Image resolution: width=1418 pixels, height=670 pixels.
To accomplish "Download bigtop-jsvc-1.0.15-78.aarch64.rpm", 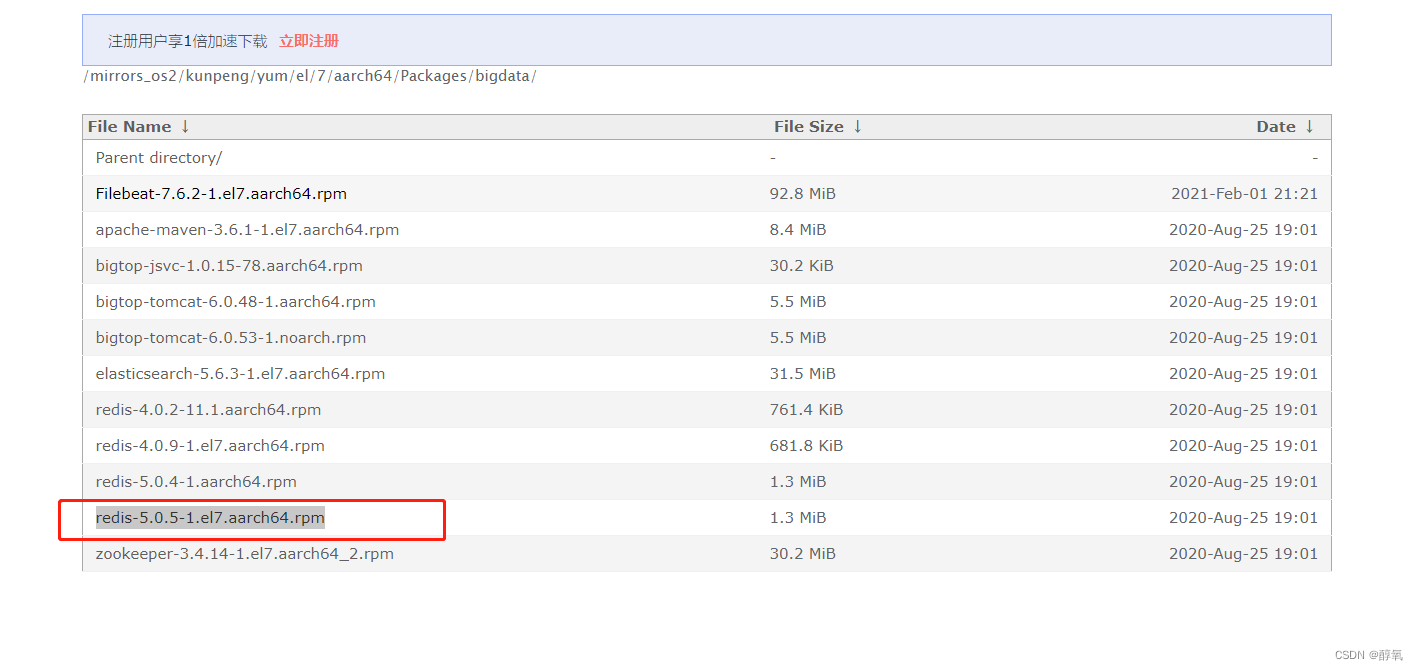I will (x=229, y=266).
